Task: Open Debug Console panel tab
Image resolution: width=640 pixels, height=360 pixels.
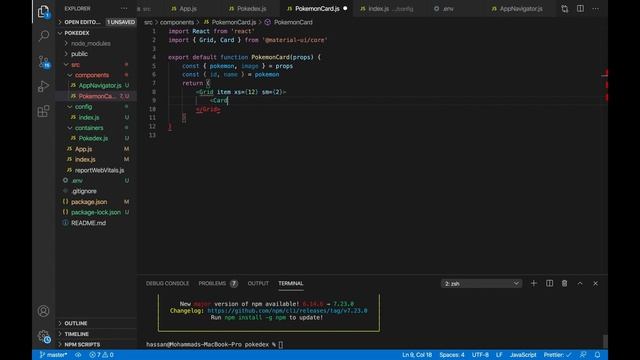Action: 167,283
